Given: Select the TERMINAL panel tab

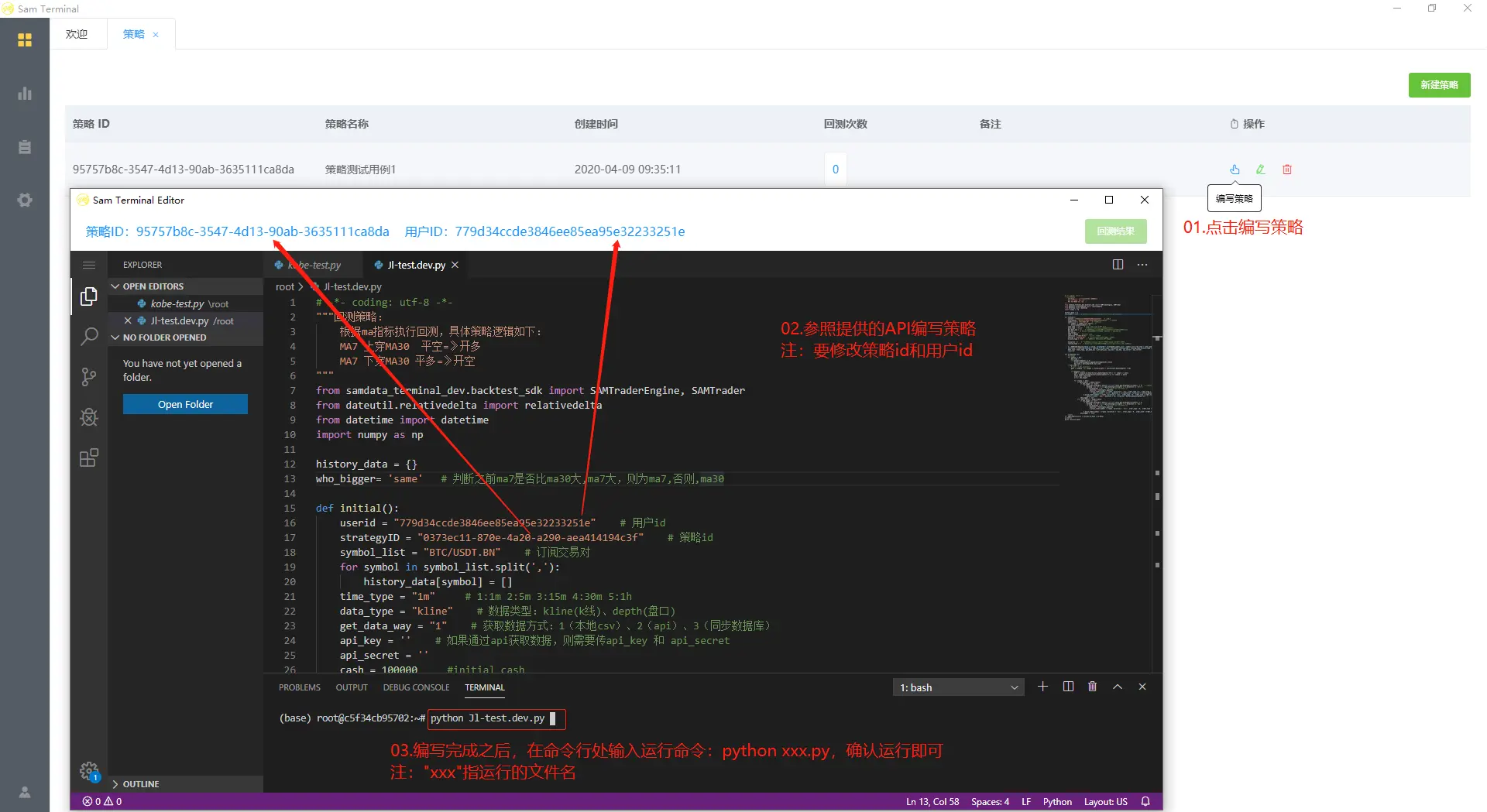Looking at the screenshot, I should [x=485, y=687].
